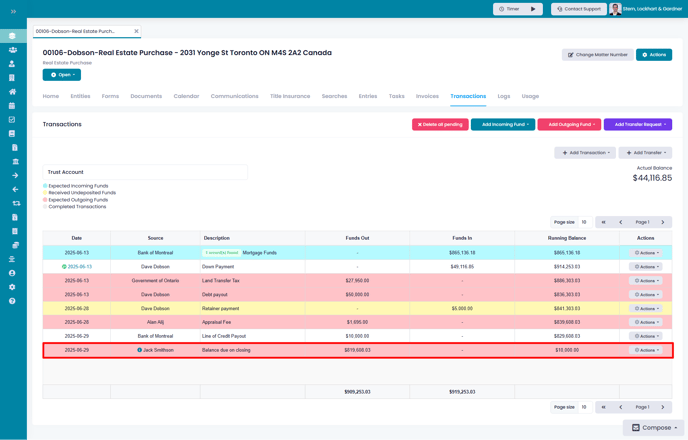Click the home icon in left sidebar
This screenshot has width=688, height=440.
pyautogui.click(x=12, y=92)
